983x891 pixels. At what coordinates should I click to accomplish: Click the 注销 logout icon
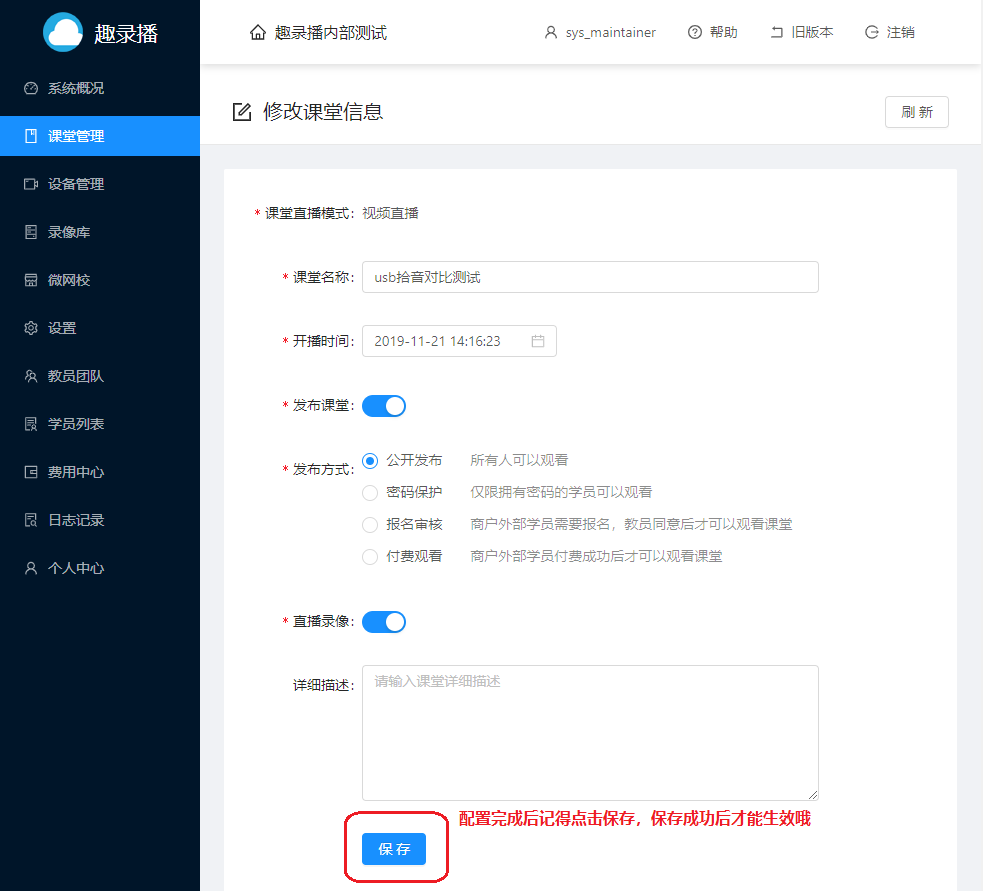pos(871,32)
